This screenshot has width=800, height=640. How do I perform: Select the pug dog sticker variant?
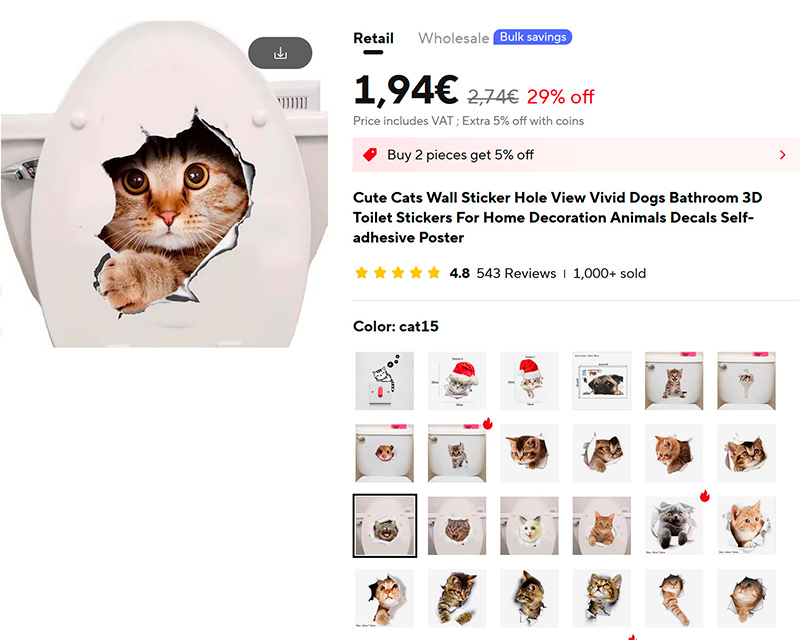(x=601, y=381)
